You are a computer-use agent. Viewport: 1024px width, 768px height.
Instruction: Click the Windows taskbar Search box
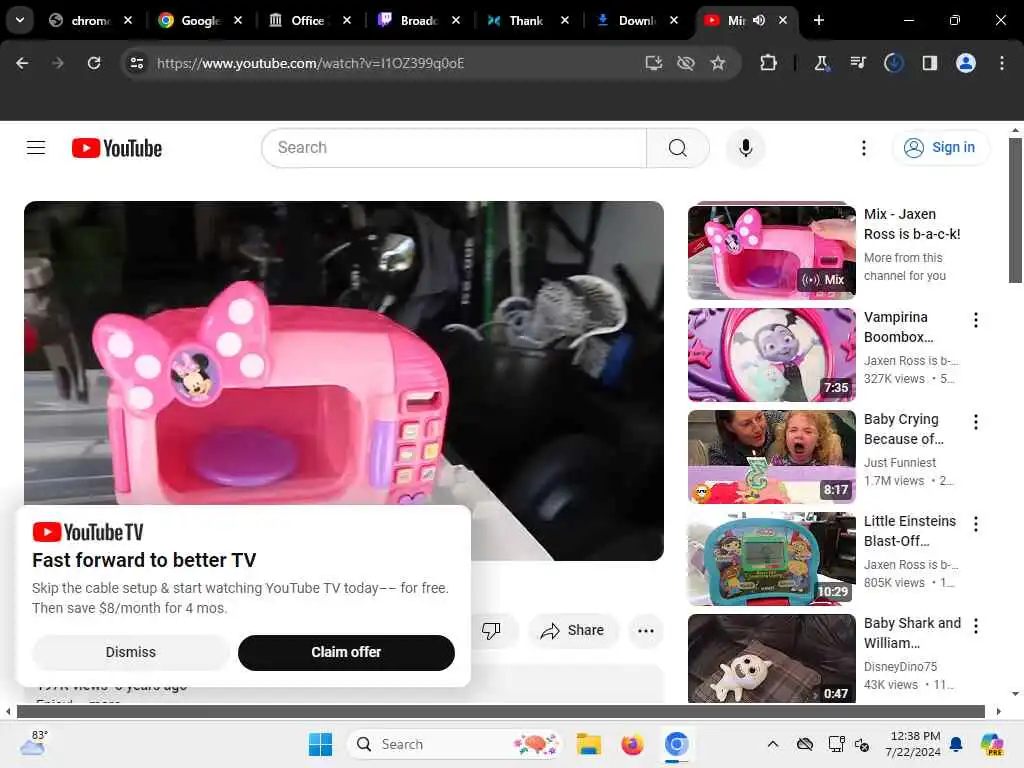455,744
